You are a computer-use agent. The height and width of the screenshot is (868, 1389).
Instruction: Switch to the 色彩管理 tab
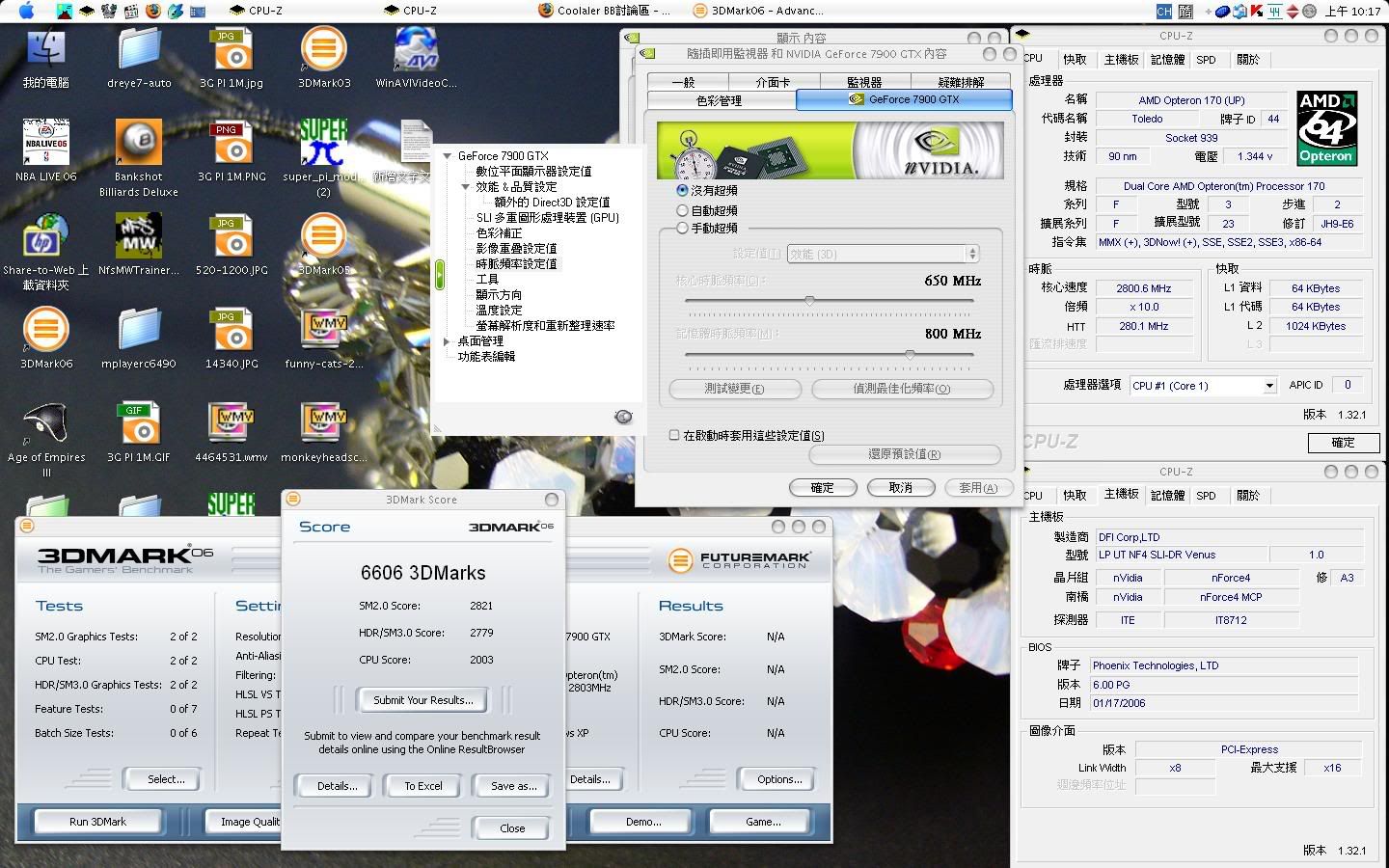point(720,100)
